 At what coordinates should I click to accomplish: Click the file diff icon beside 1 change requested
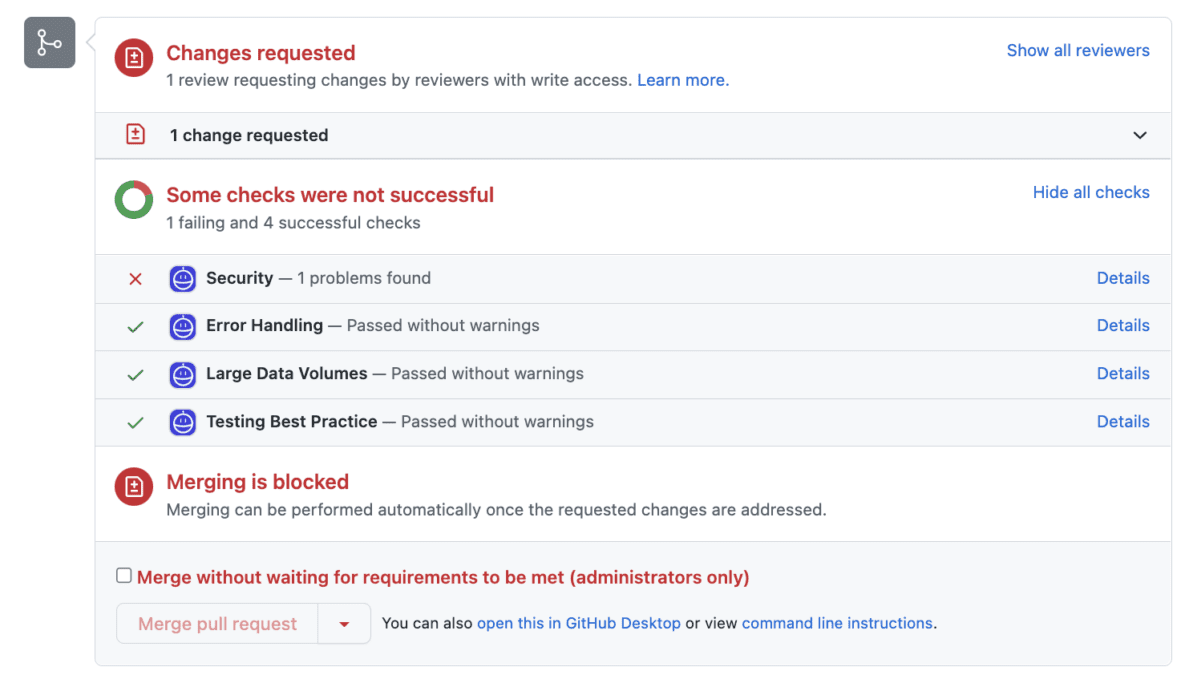[135, 135]
